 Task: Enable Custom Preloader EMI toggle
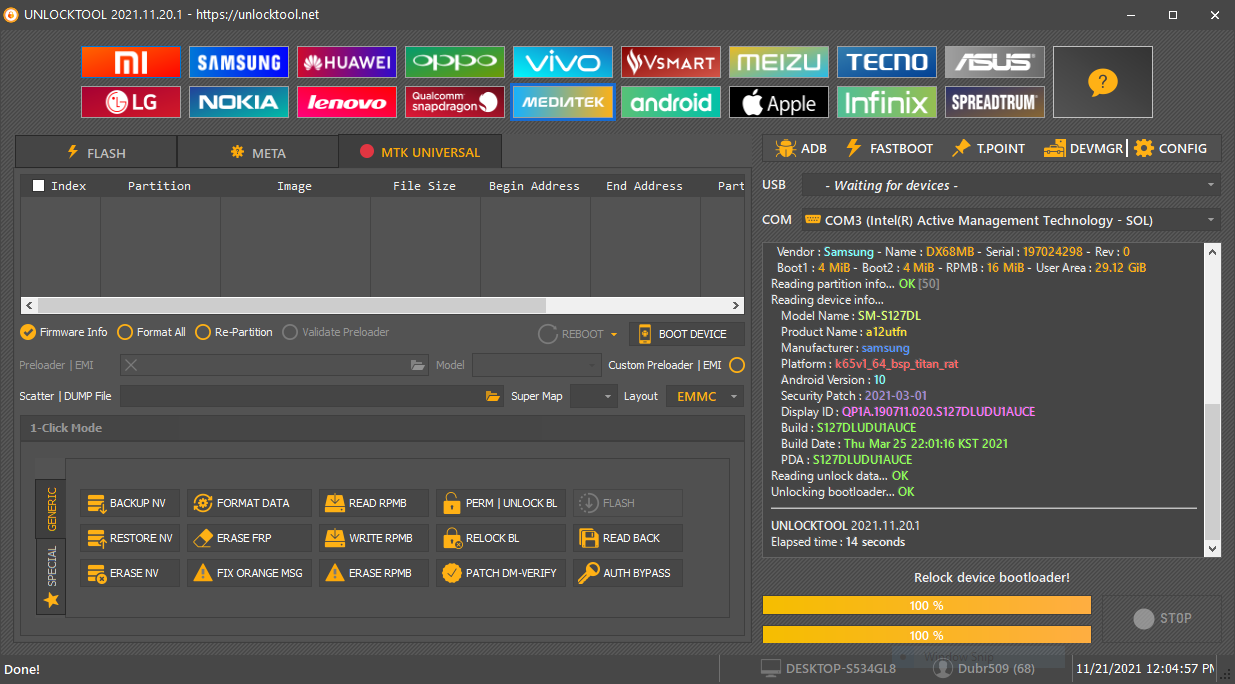click(x=737, y=365)
